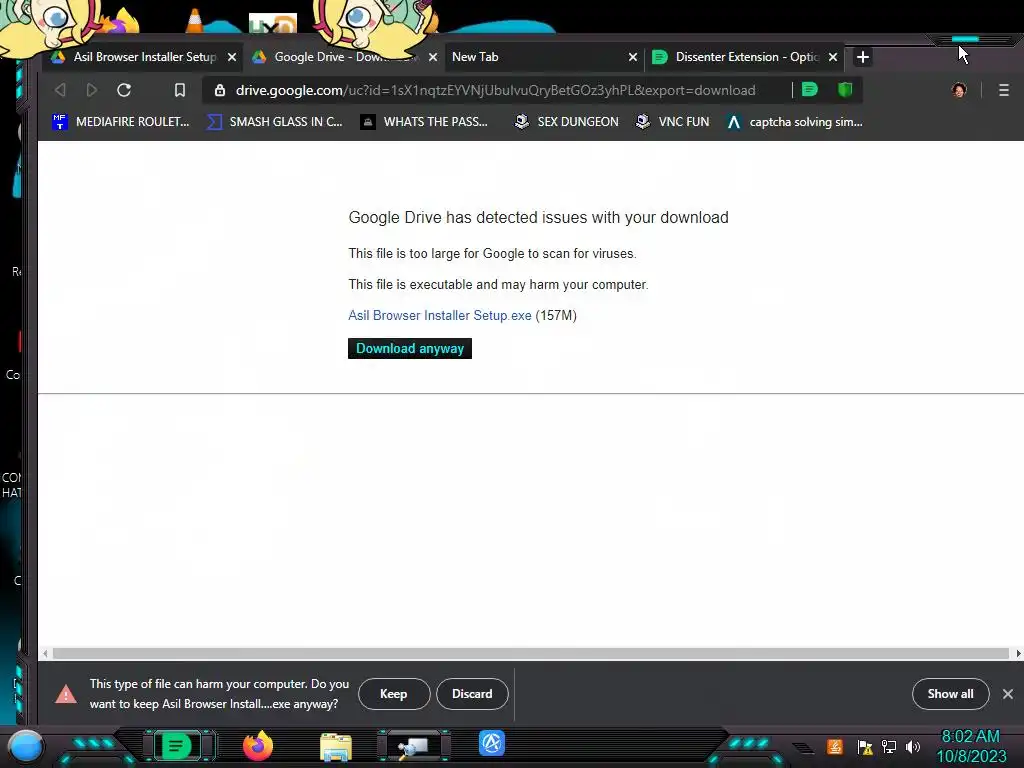Click the horizontal scrollbar left arrow
Viewport: 1024px width, 768px height.
45,653
